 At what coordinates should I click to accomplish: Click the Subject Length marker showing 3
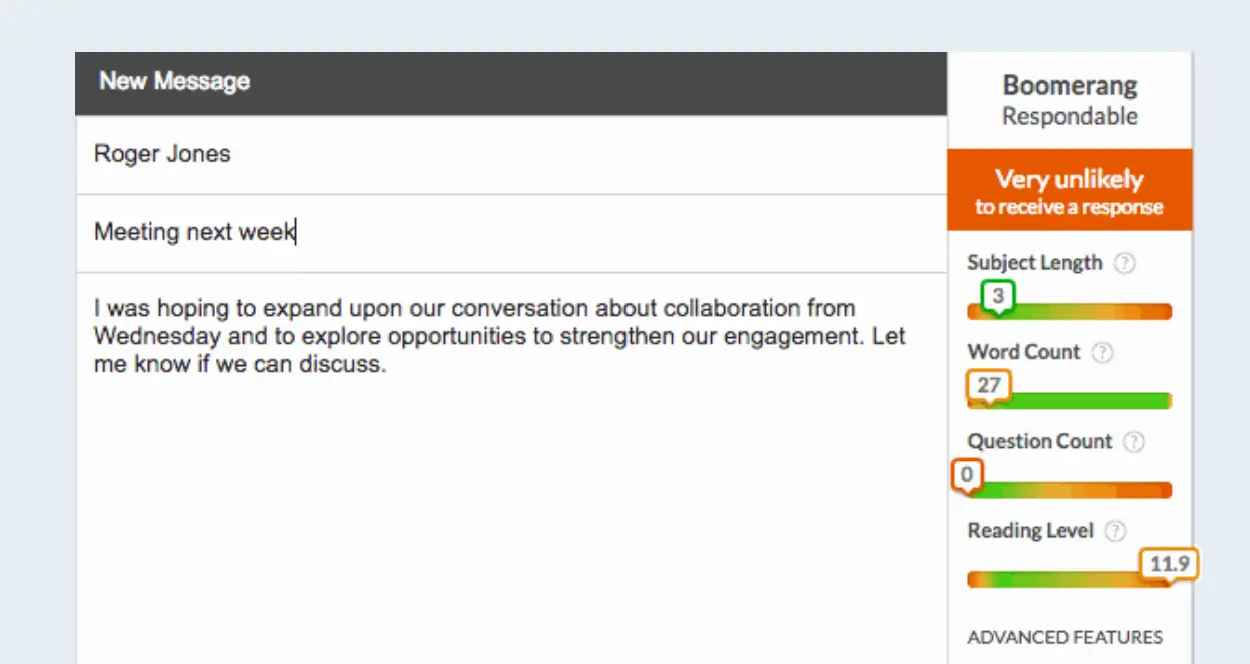(x=997, y=296)
